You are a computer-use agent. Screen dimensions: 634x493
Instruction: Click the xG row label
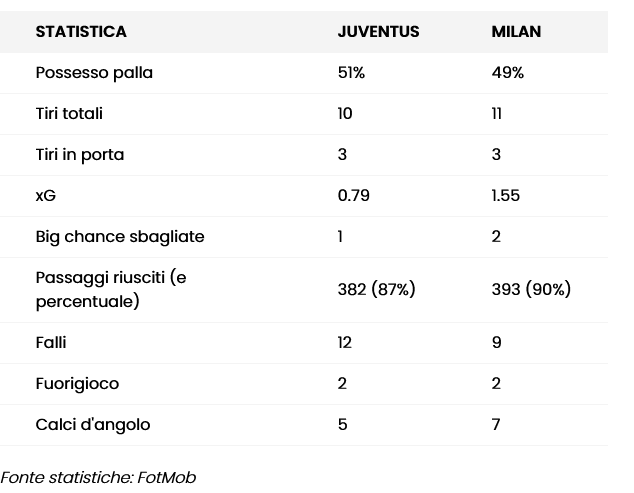point(46,196)
